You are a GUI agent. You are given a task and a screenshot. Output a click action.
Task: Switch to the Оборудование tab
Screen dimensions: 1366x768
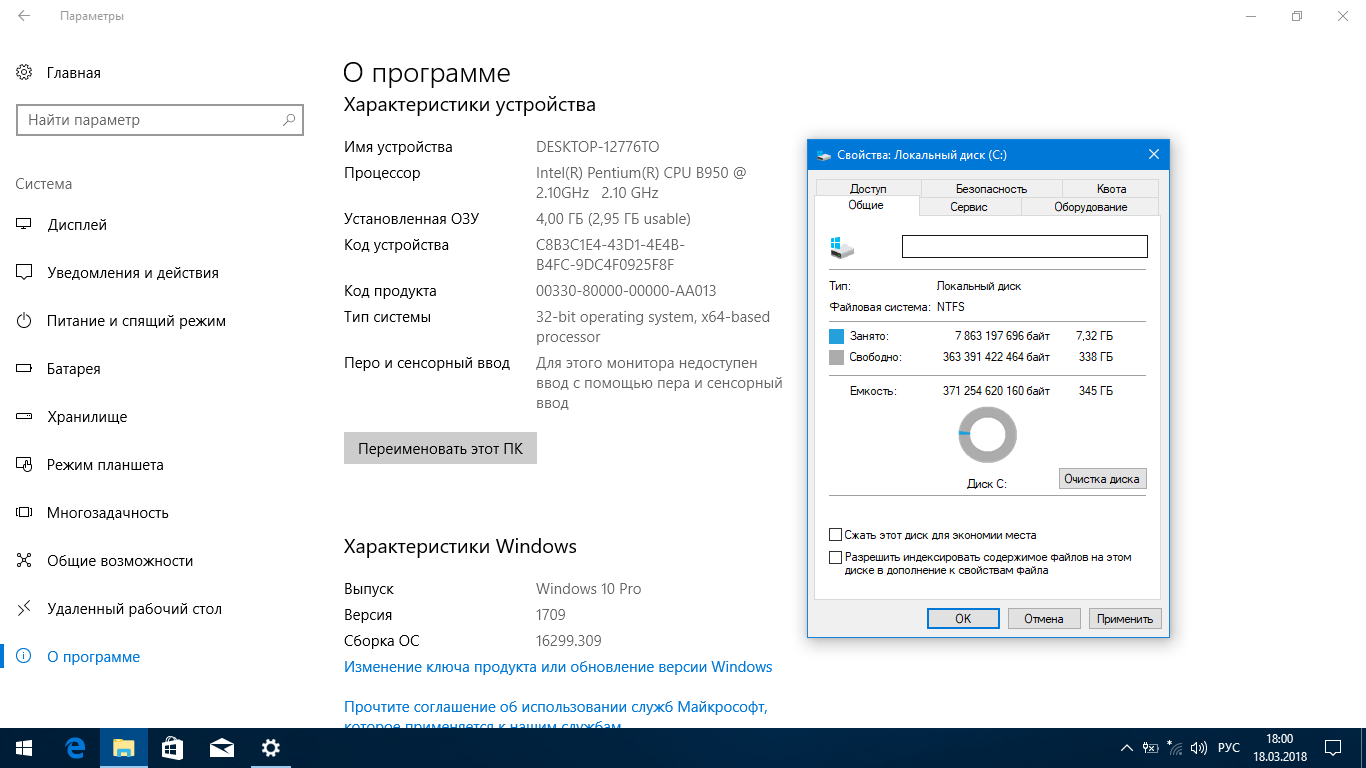[1090, 207]
